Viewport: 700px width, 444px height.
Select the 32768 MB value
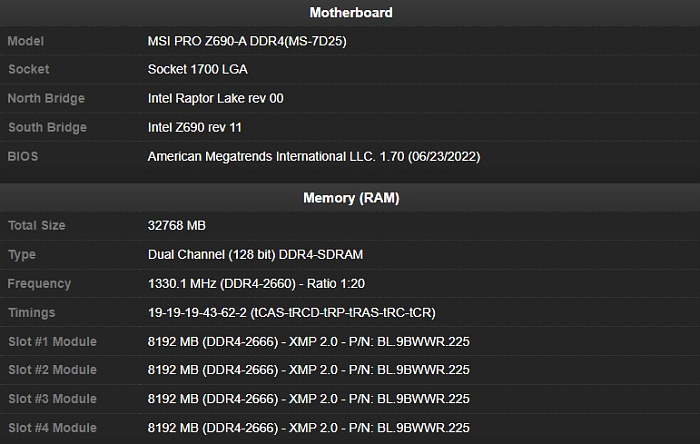click(x=176, y=225)
